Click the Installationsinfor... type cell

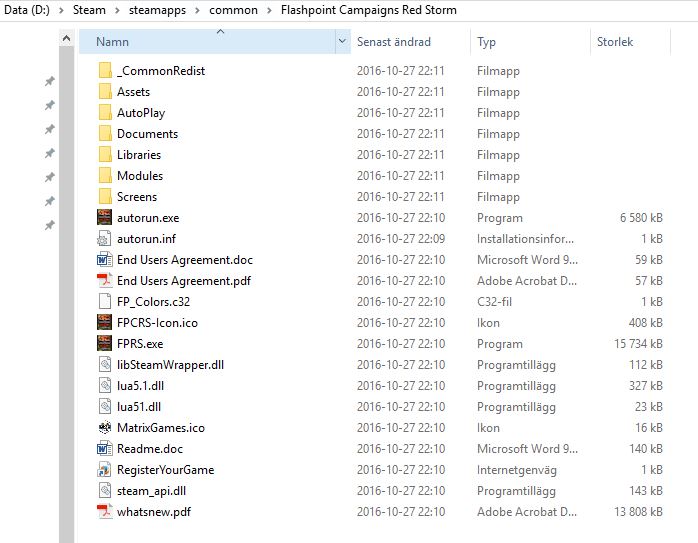pos(525,239)
